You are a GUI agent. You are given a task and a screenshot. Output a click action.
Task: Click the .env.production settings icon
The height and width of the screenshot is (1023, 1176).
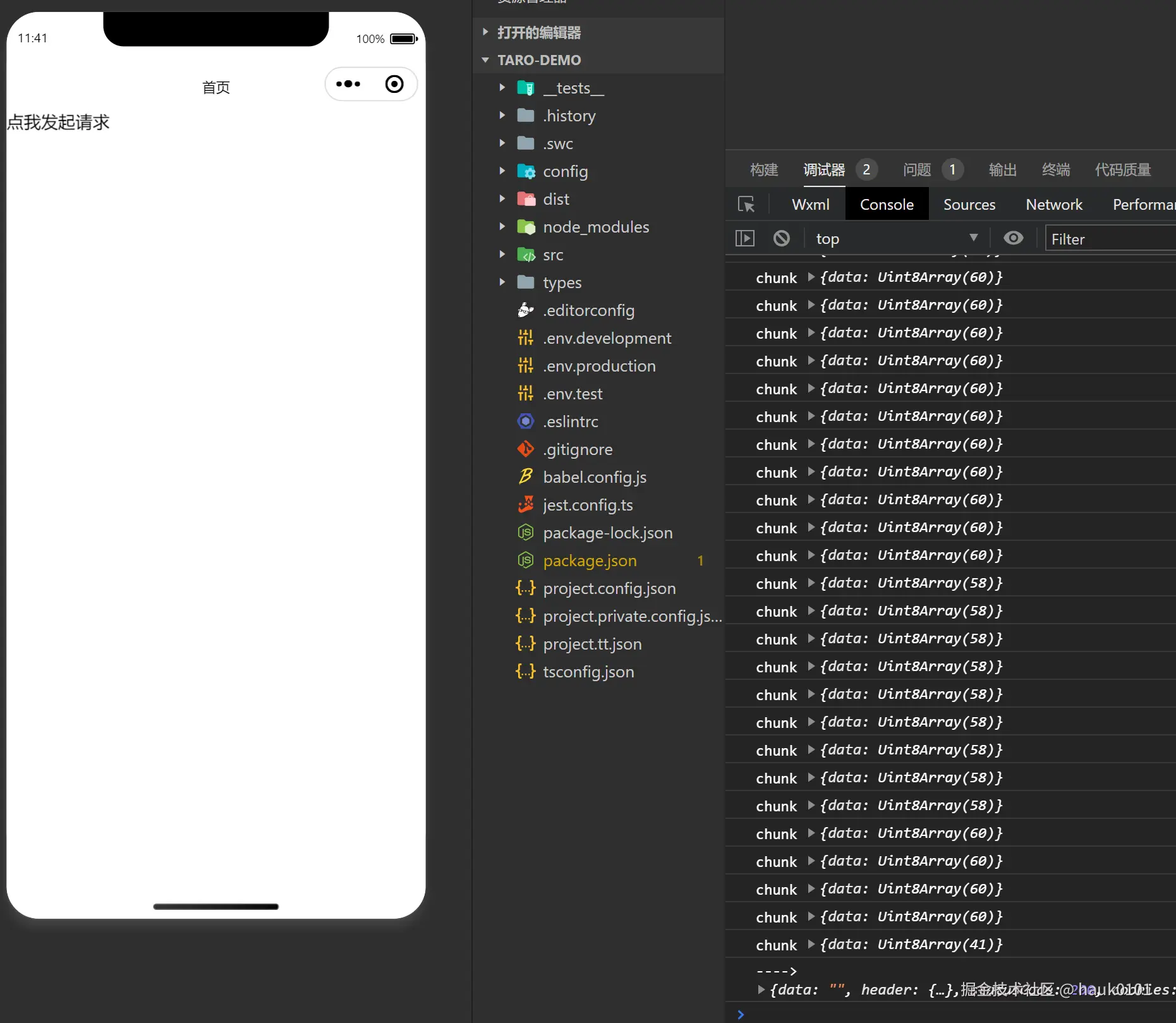pos(526,366)
